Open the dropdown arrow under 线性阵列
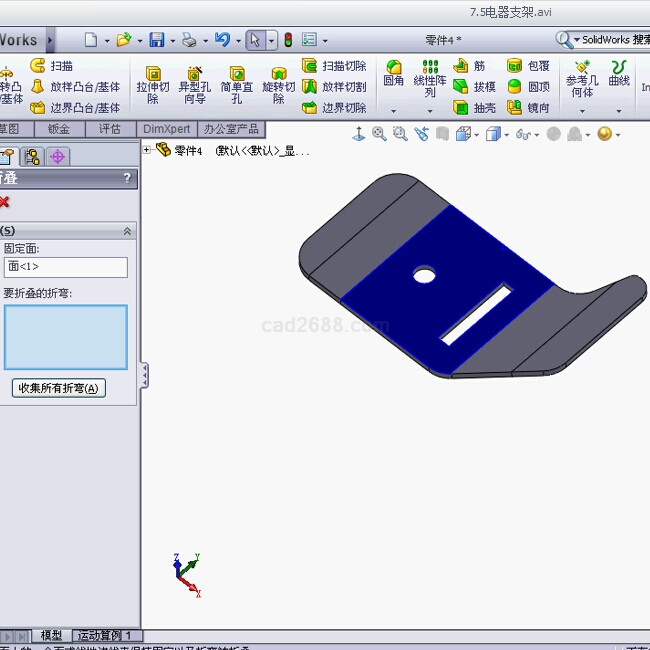Screen dimensions: 650x650 [430, 110]
